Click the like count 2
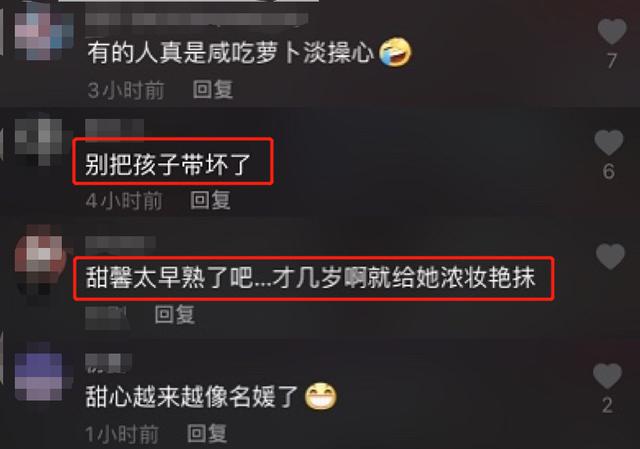 tap(607, 405)
